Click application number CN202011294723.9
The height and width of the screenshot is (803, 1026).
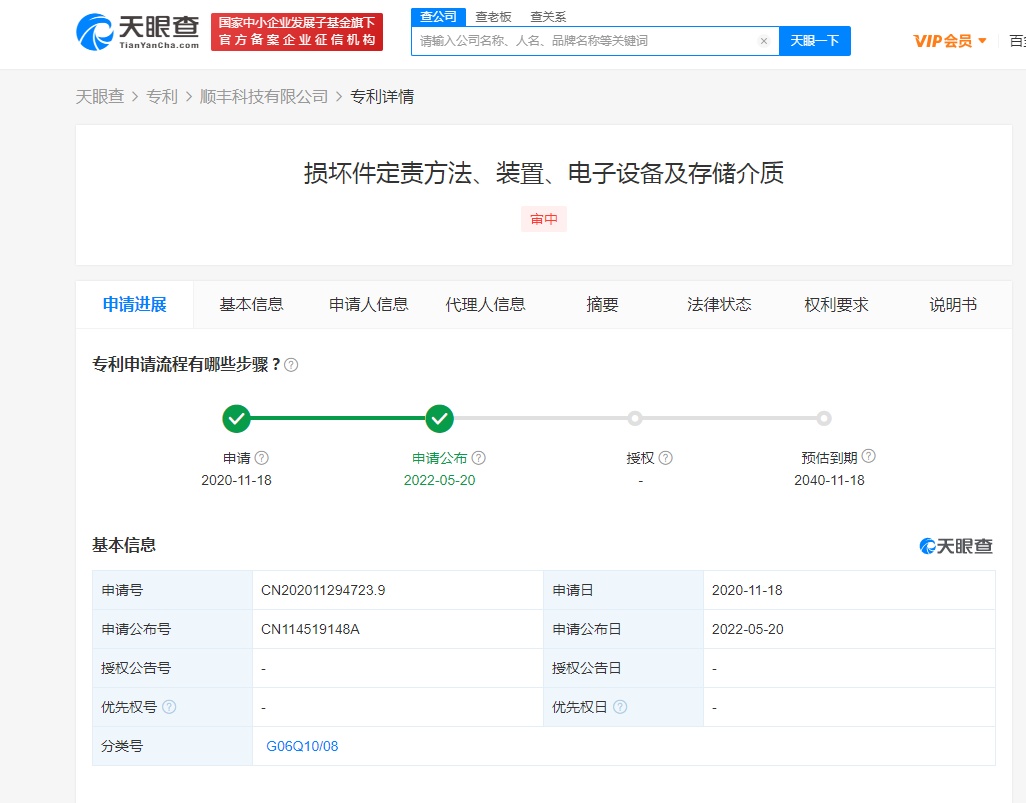coord(323,590)
